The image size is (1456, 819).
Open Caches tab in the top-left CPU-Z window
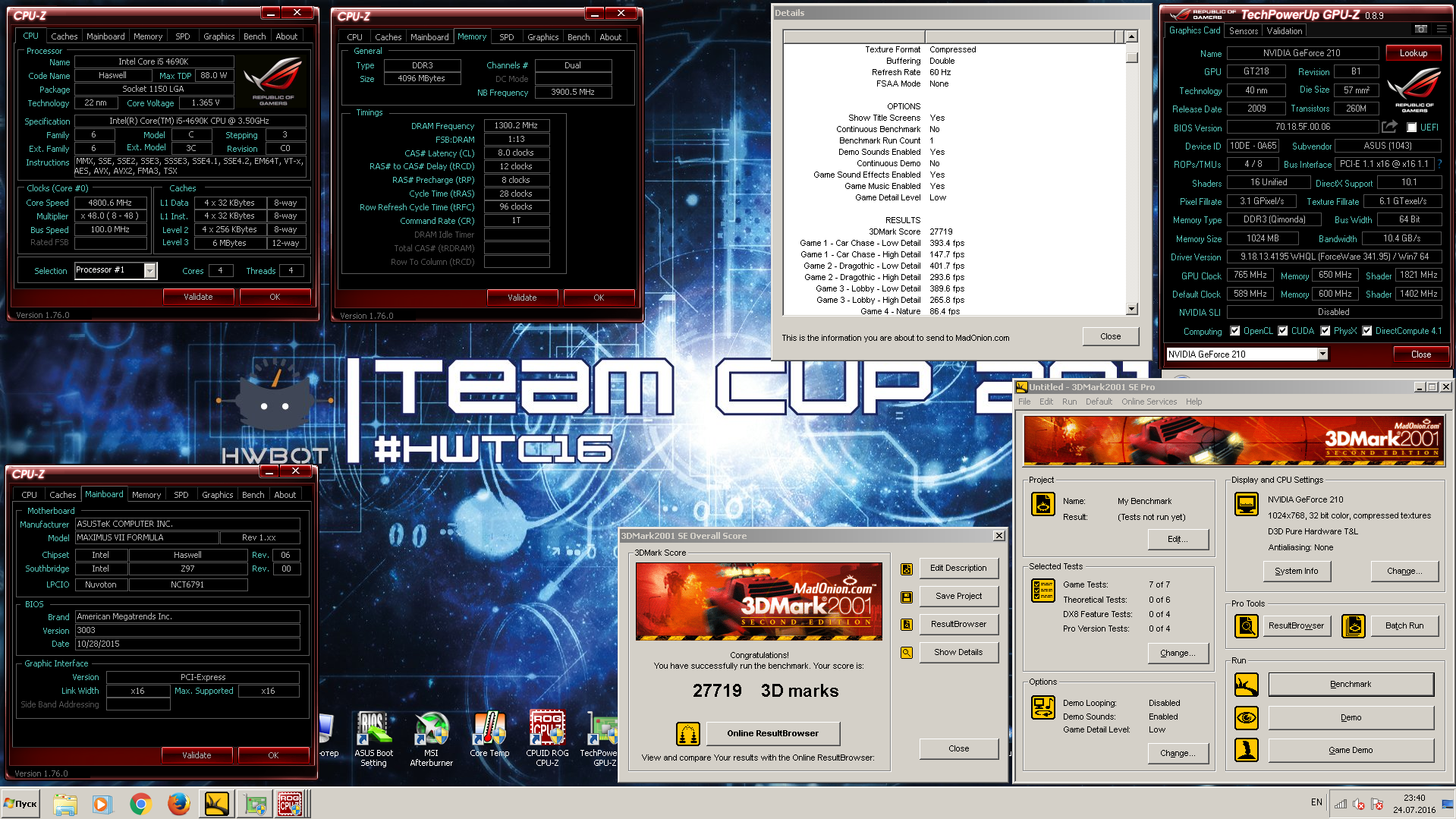point(64,36)
